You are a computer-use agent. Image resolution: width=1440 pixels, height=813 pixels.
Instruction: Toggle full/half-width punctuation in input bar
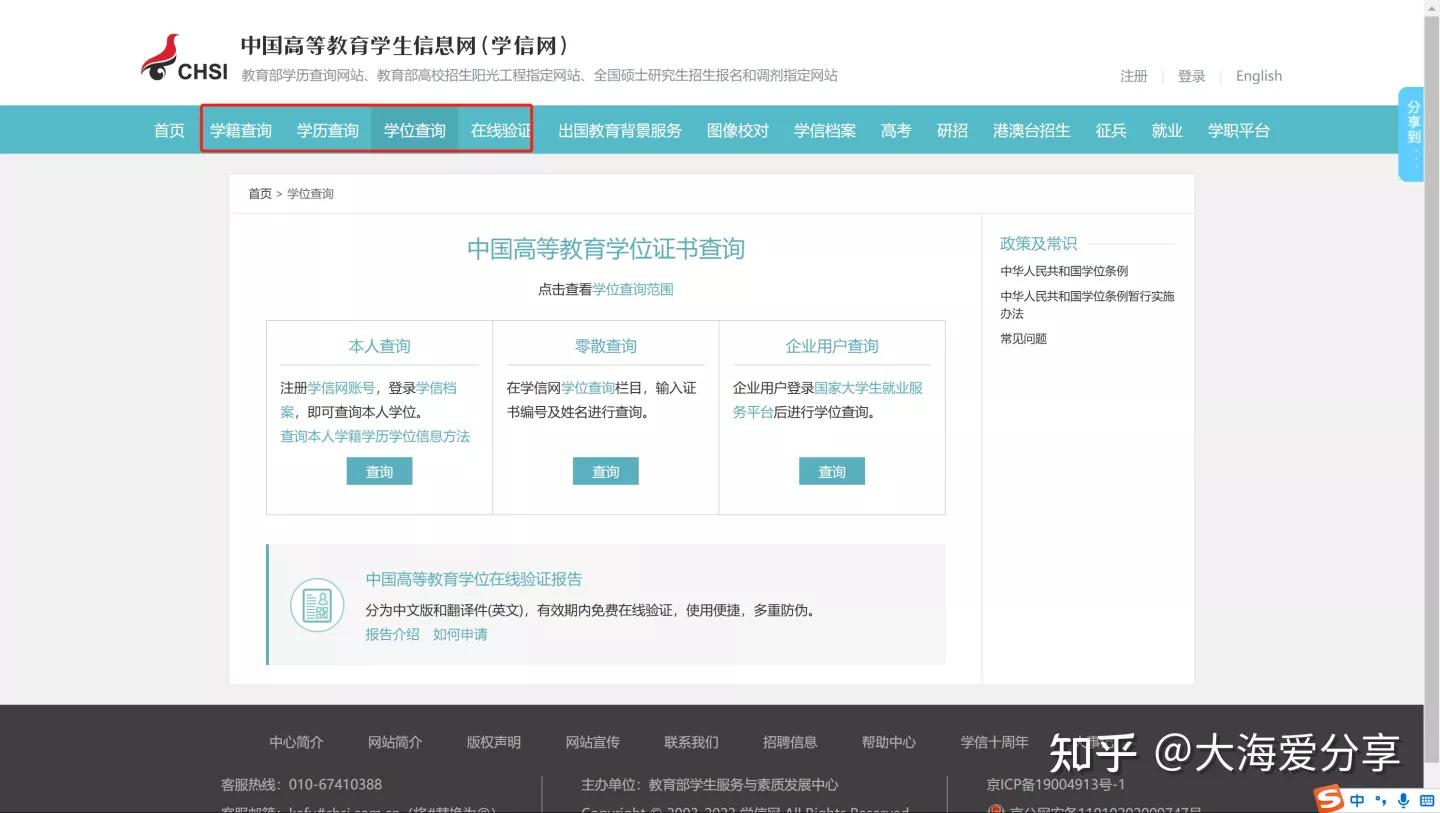[x=1379, y=800]
